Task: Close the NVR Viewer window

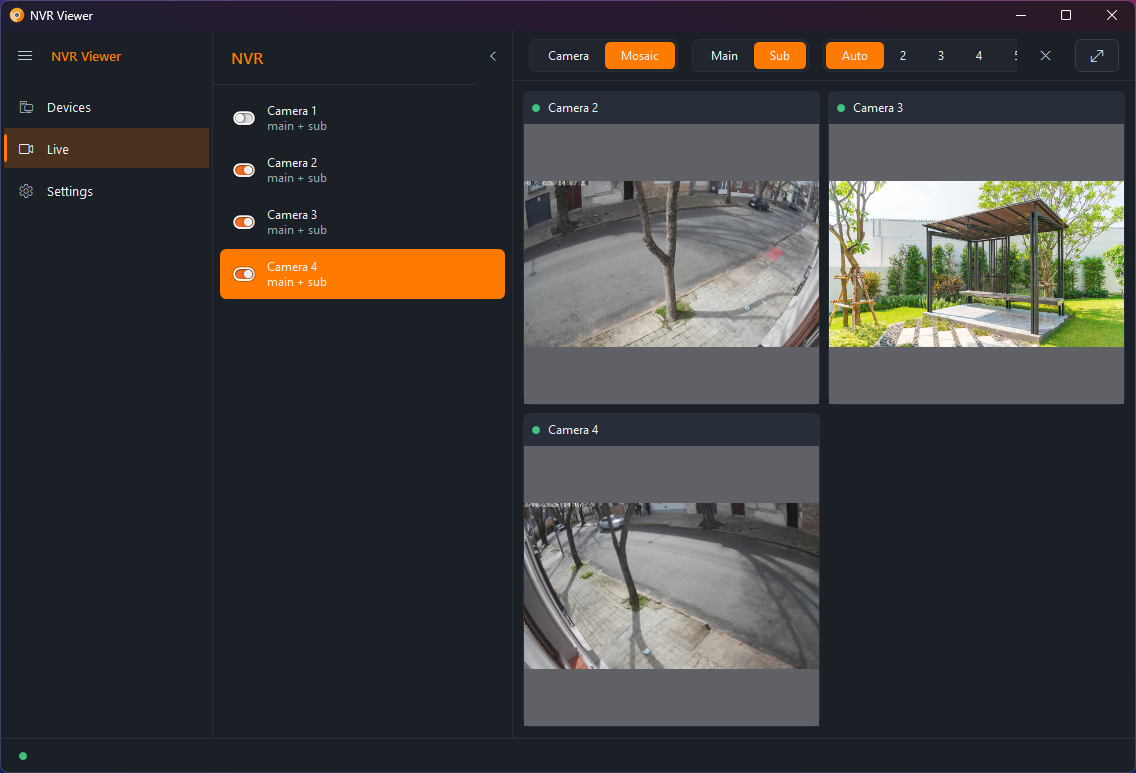Action: (x=1111, y=15)
